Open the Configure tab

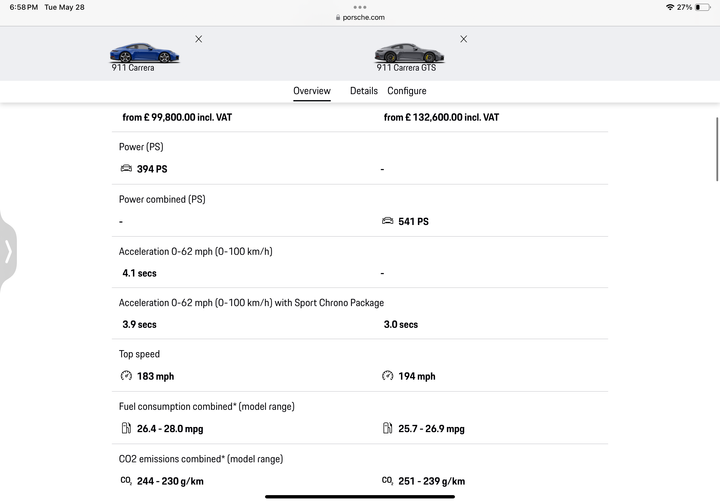pos(407,91)
